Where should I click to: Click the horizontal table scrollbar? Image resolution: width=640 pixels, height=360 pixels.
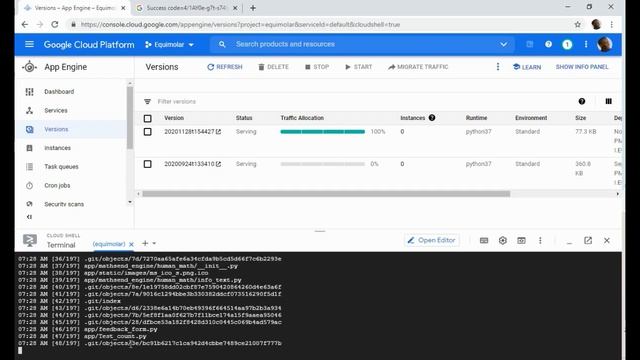(326, 194)
